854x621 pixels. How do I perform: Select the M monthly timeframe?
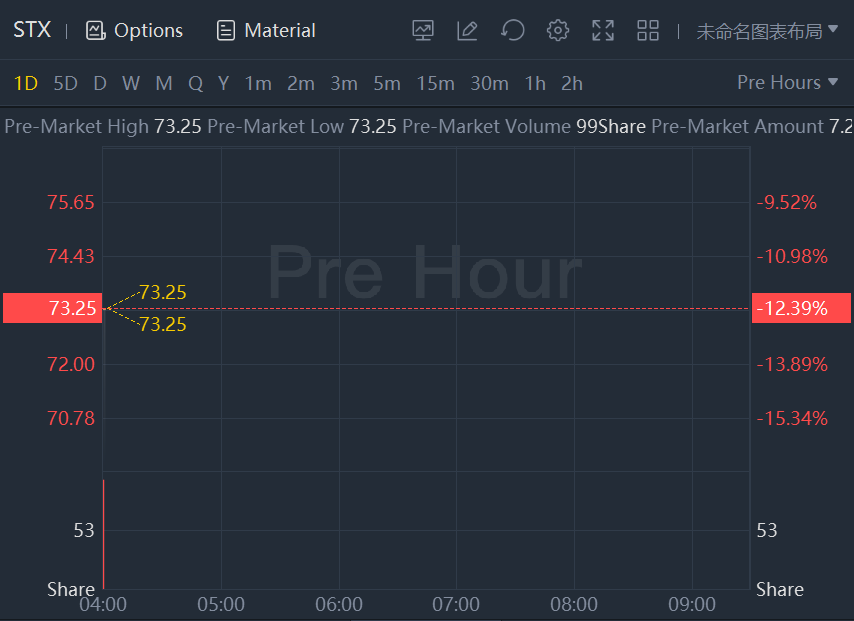tap(164, 83)
